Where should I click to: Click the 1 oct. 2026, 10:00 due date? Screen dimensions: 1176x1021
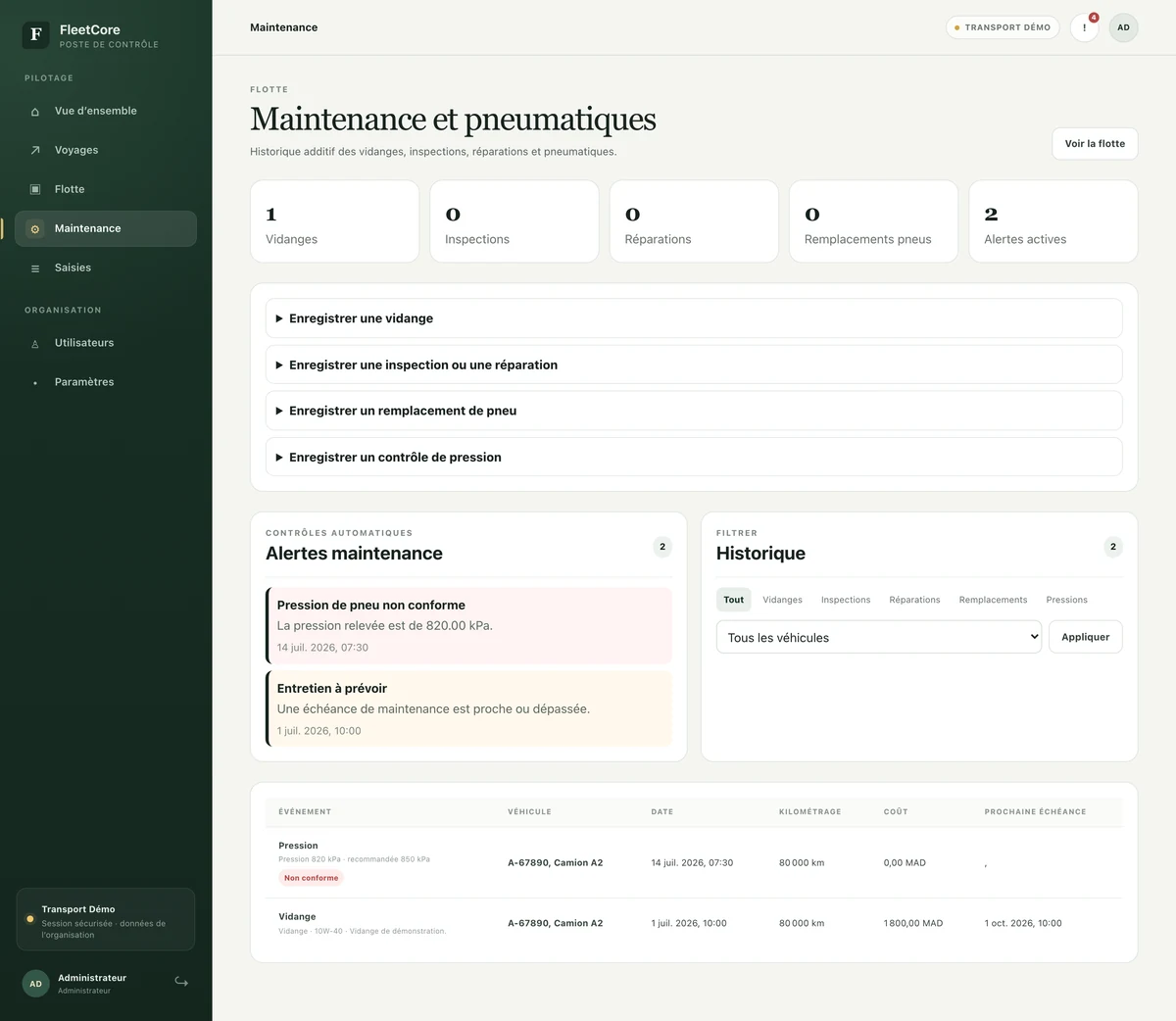coord(1023,923)
